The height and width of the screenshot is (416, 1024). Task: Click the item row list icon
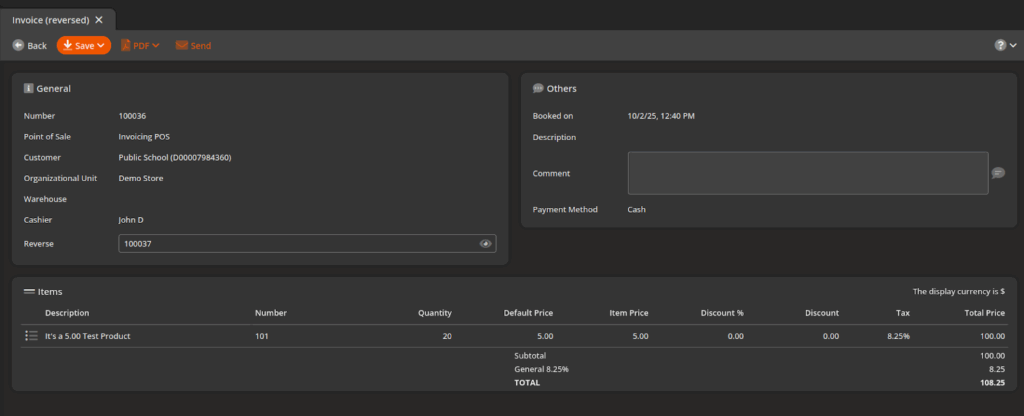(x=31, y=336)
